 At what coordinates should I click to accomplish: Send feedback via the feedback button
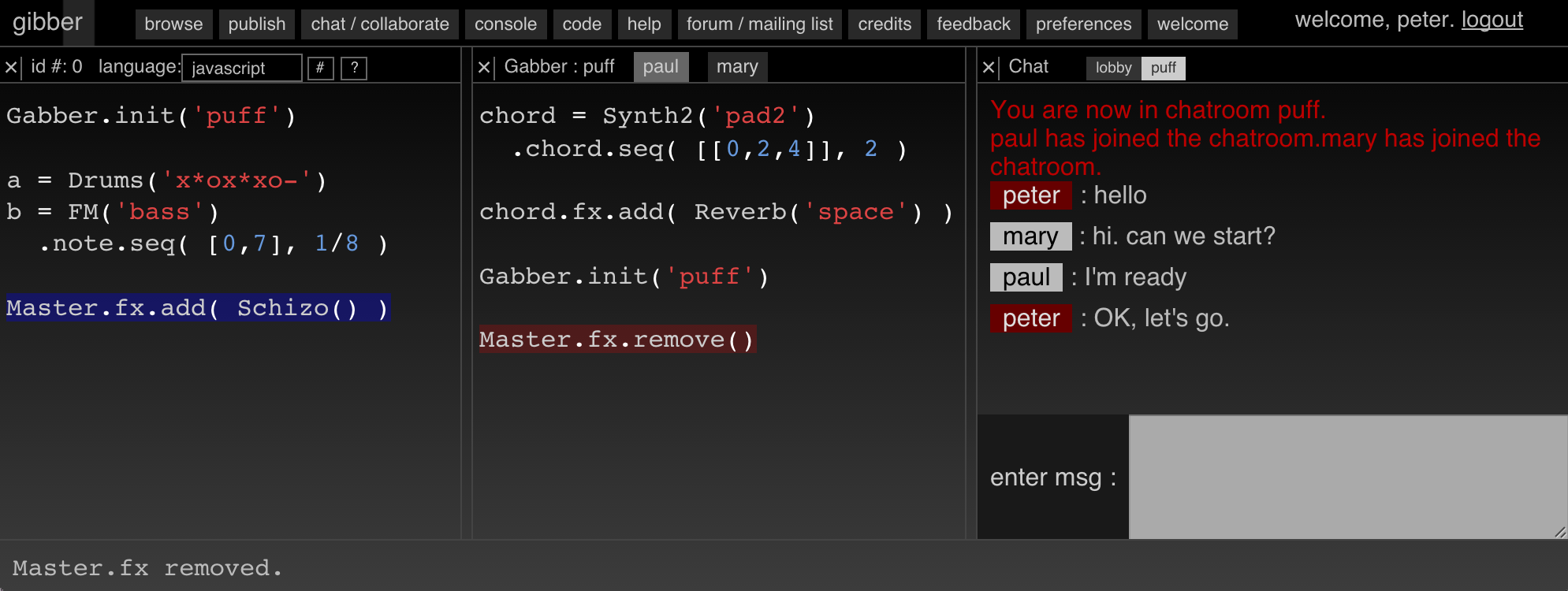973,24
